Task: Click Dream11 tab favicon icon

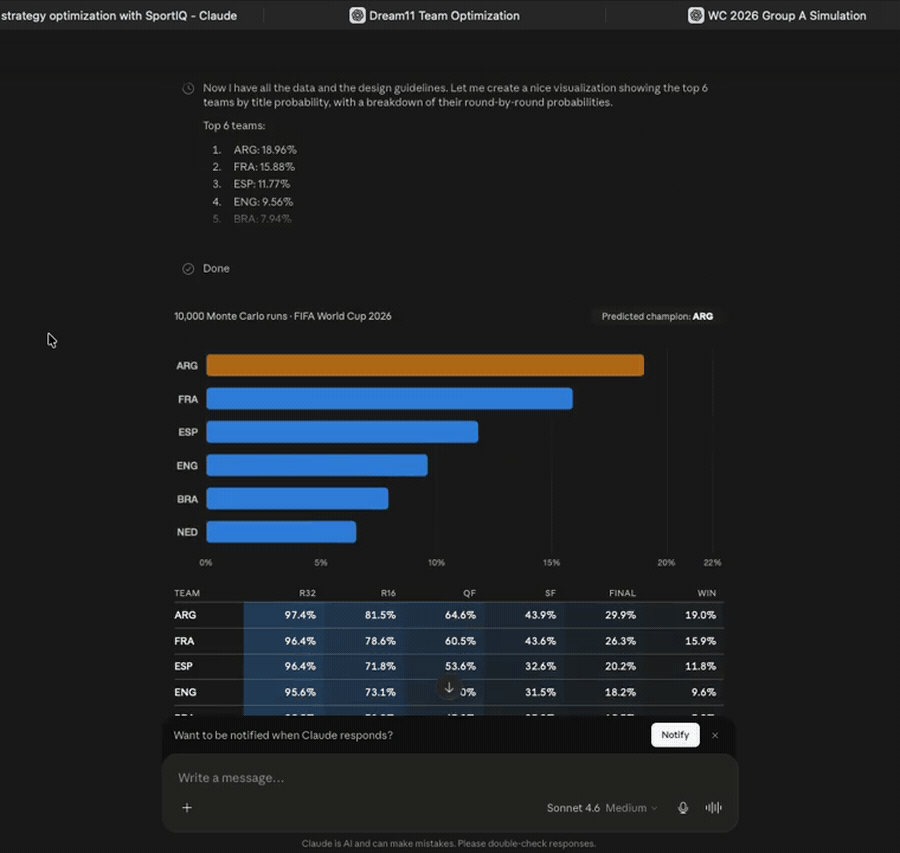Action: (x=357, y=15)
